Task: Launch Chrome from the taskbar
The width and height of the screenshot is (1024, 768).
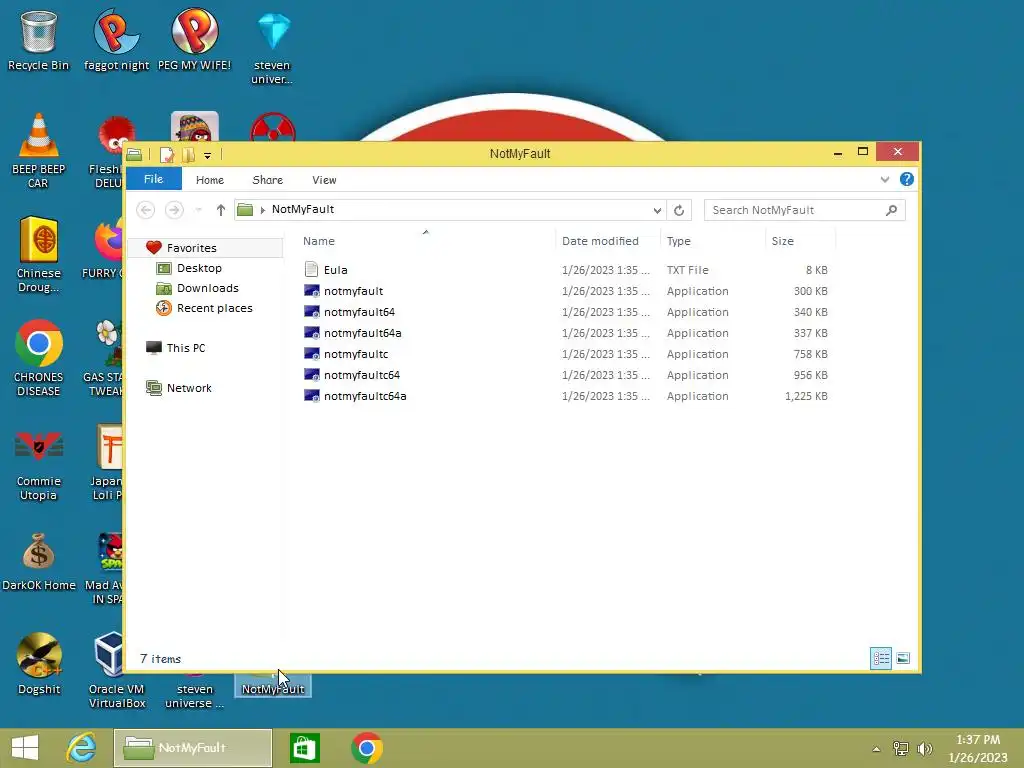Action: point(366,748)
